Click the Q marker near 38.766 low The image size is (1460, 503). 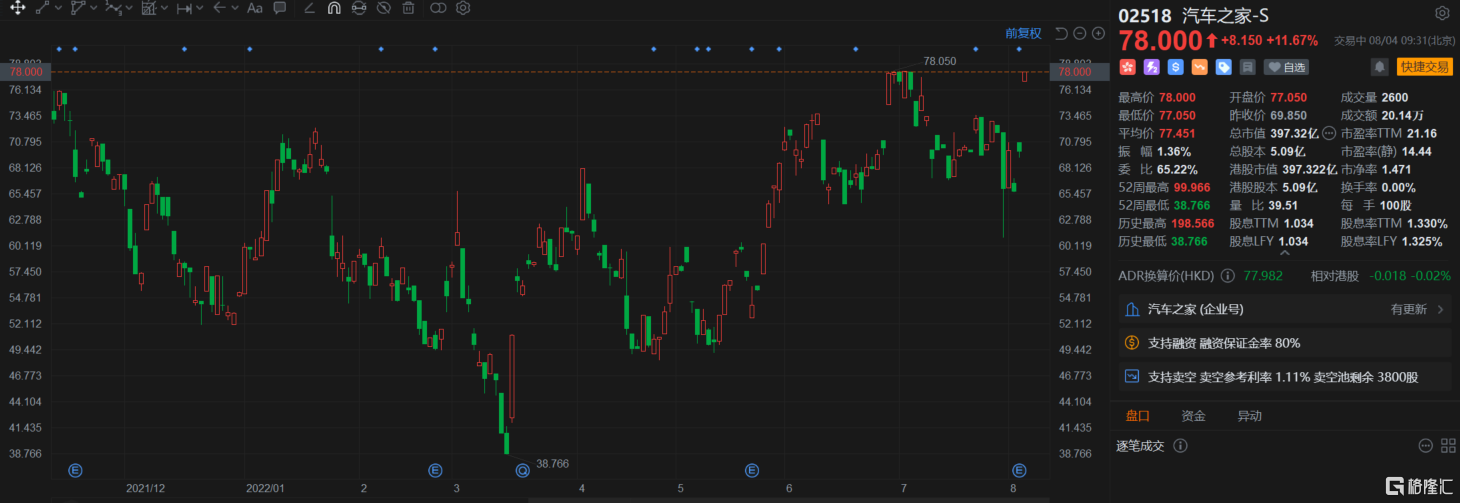click(522, 470)
